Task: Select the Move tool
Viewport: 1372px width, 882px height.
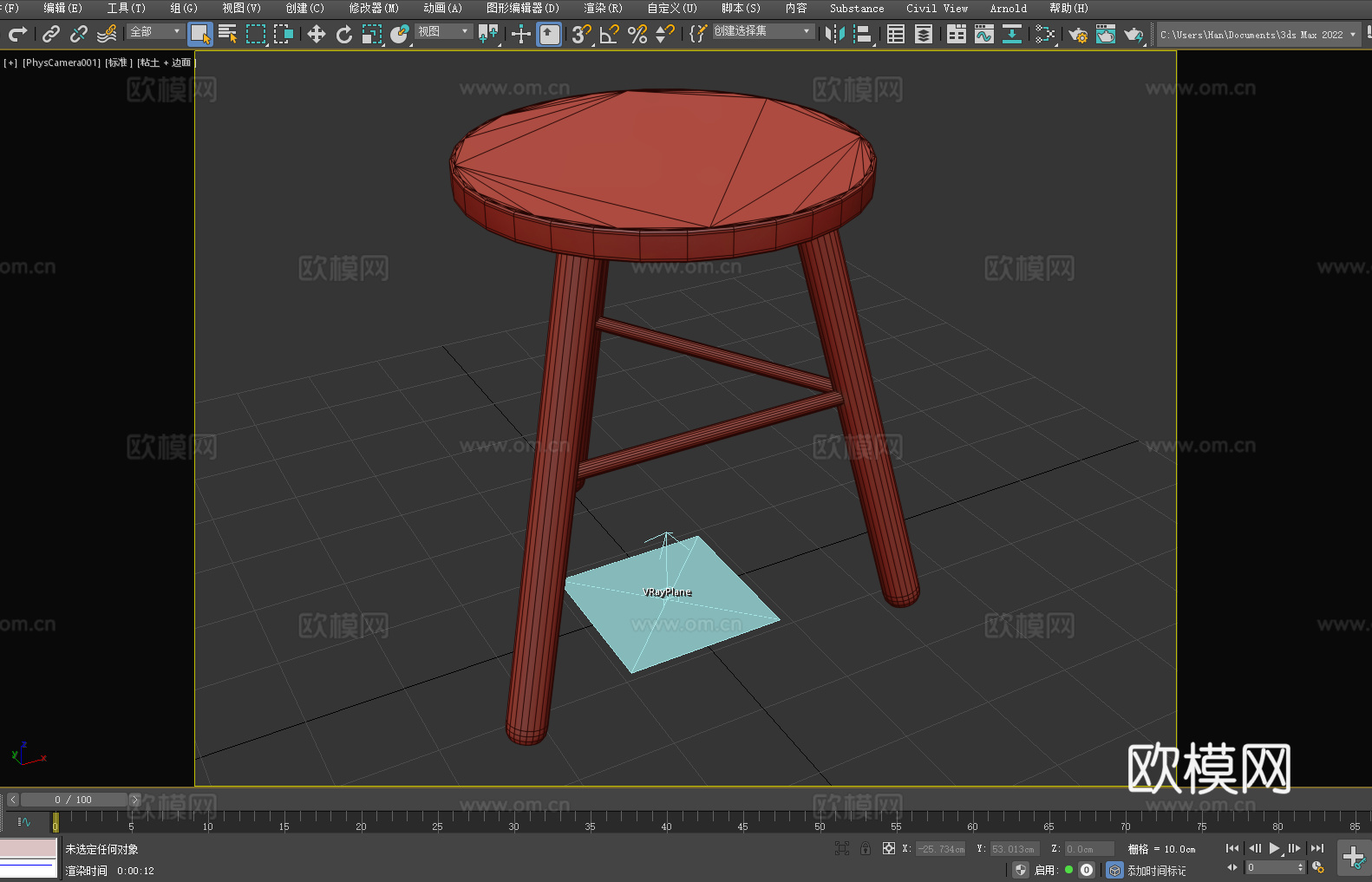Action: [317, 34]
